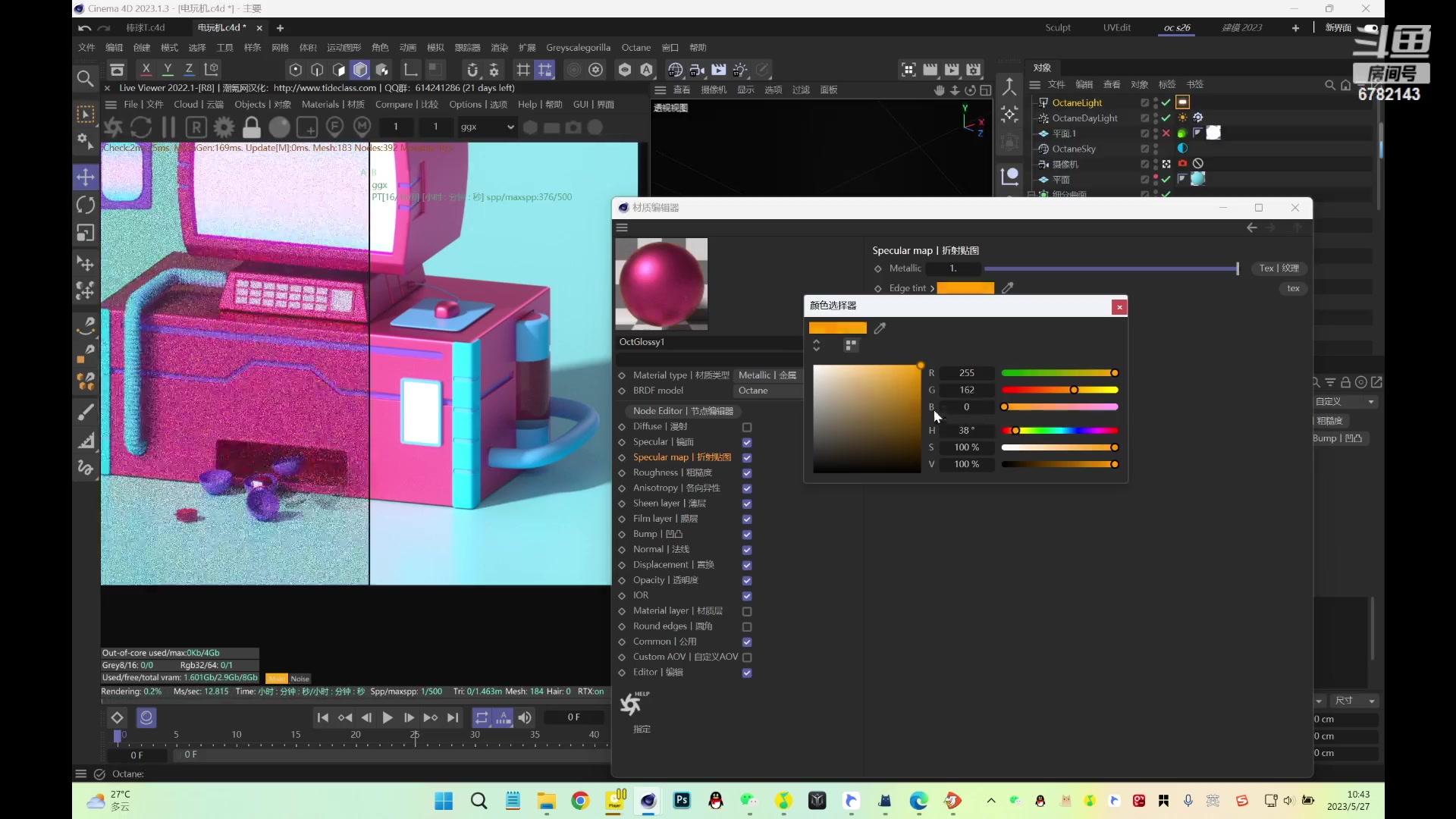Screen dimensions: 1456x819
Task: Open the Node Editor button
Action: pyautogui.click(x=682, y=411)
